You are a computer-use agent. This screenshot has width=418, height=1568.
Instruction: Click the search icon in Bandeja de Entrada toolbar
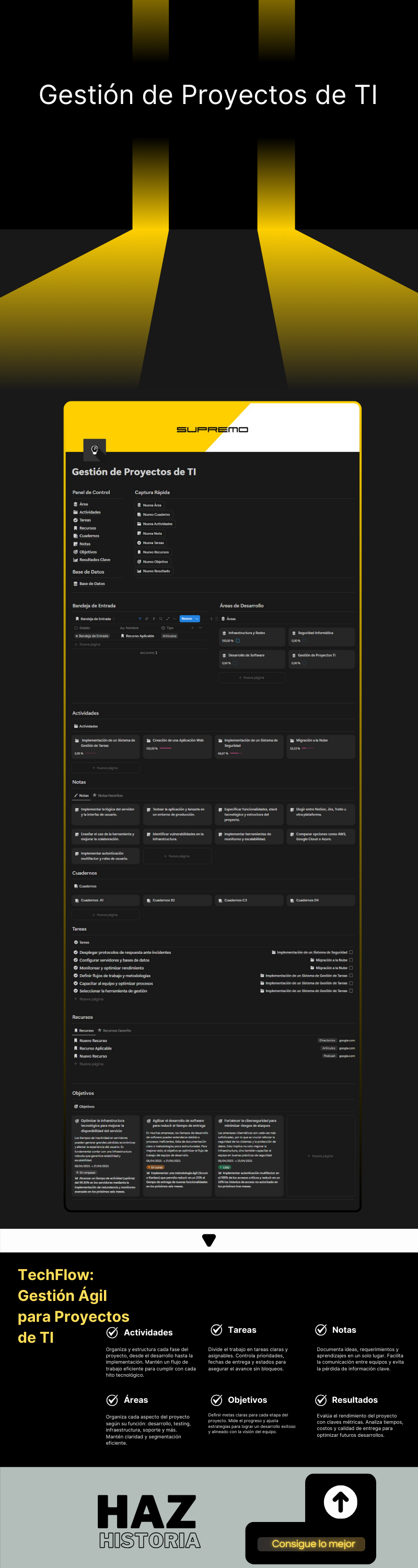(x=160, y=618)
